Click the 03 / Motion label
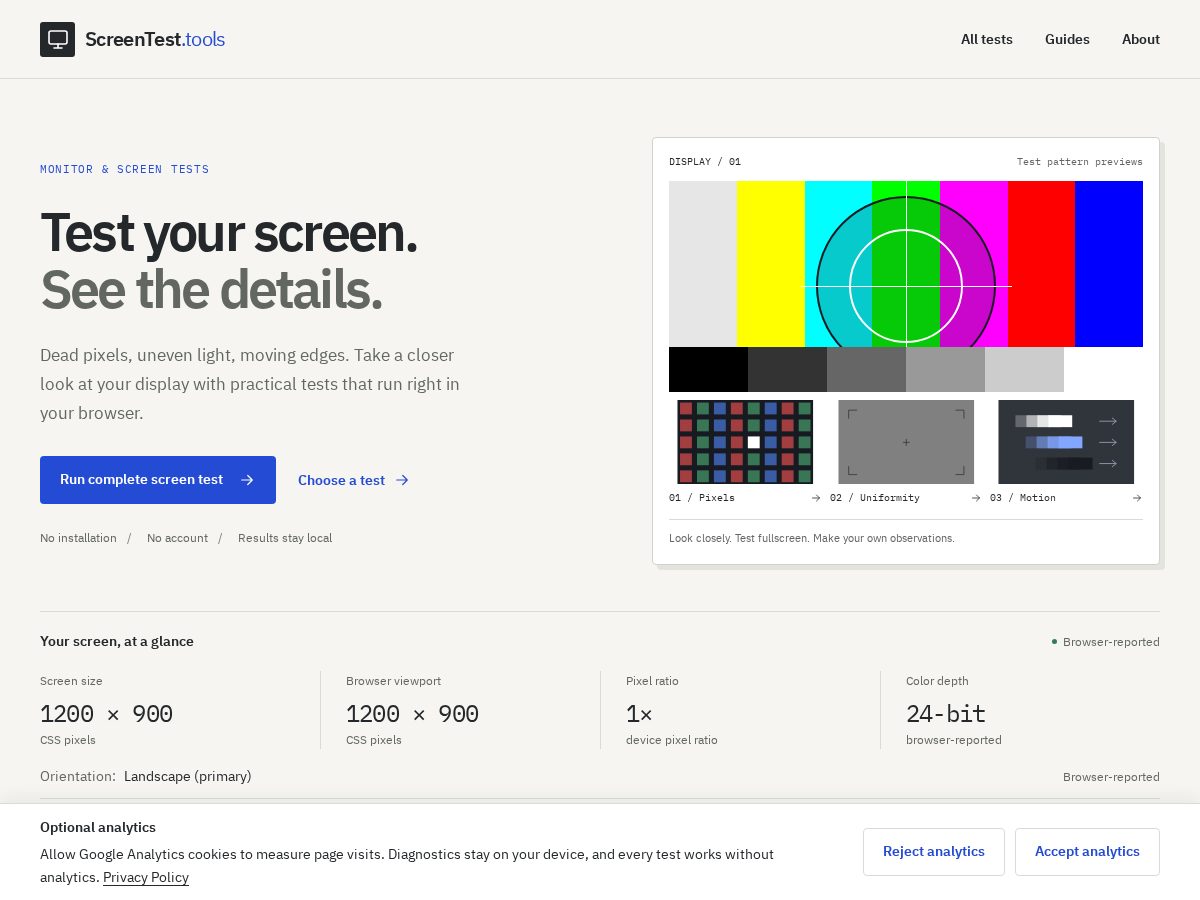Screen dimensions: 1200x900 coord(1023,498)
